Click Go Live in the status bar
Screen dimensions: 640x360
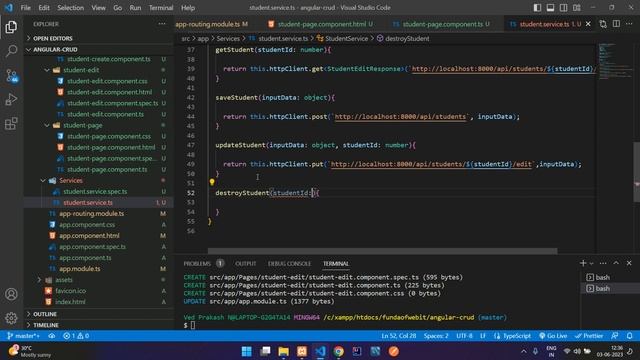553,336
